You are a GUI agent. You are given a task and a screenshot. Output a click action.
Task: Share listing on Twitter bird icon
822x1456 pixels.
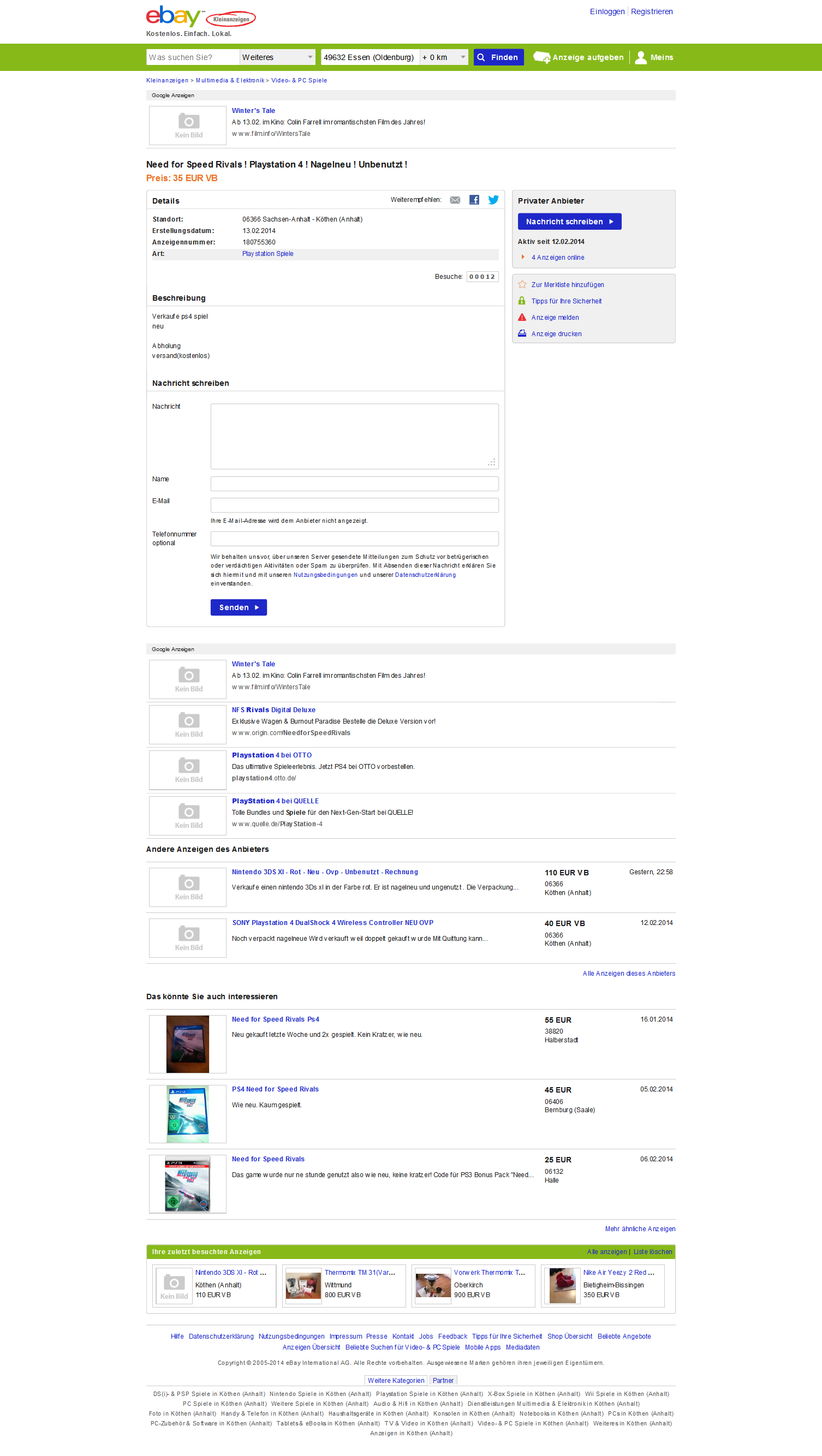[493, 200]
